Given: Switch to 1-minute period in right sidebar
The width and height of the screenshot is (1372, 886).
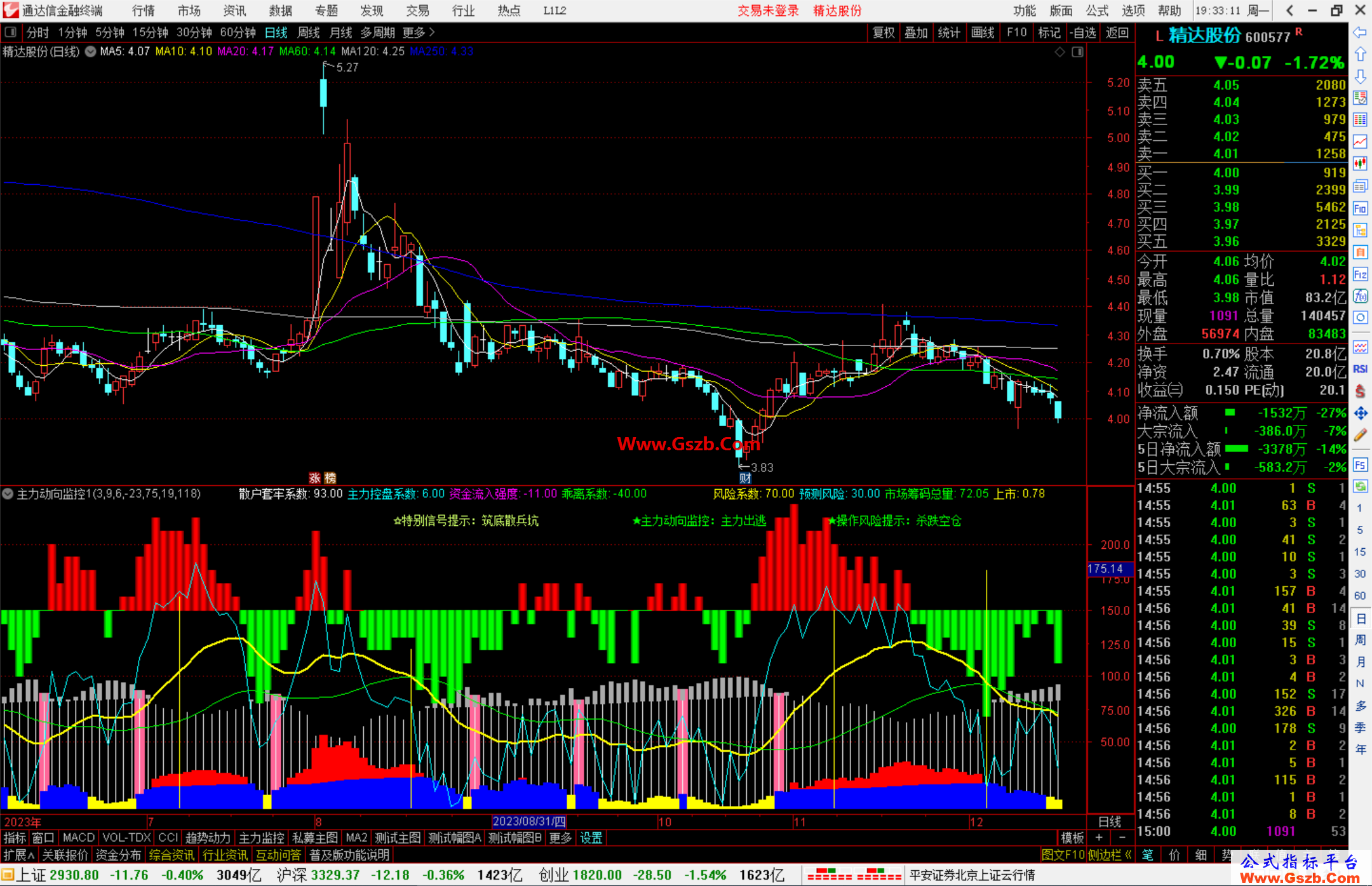Looking at the screenshot, I should point(1359,507).
